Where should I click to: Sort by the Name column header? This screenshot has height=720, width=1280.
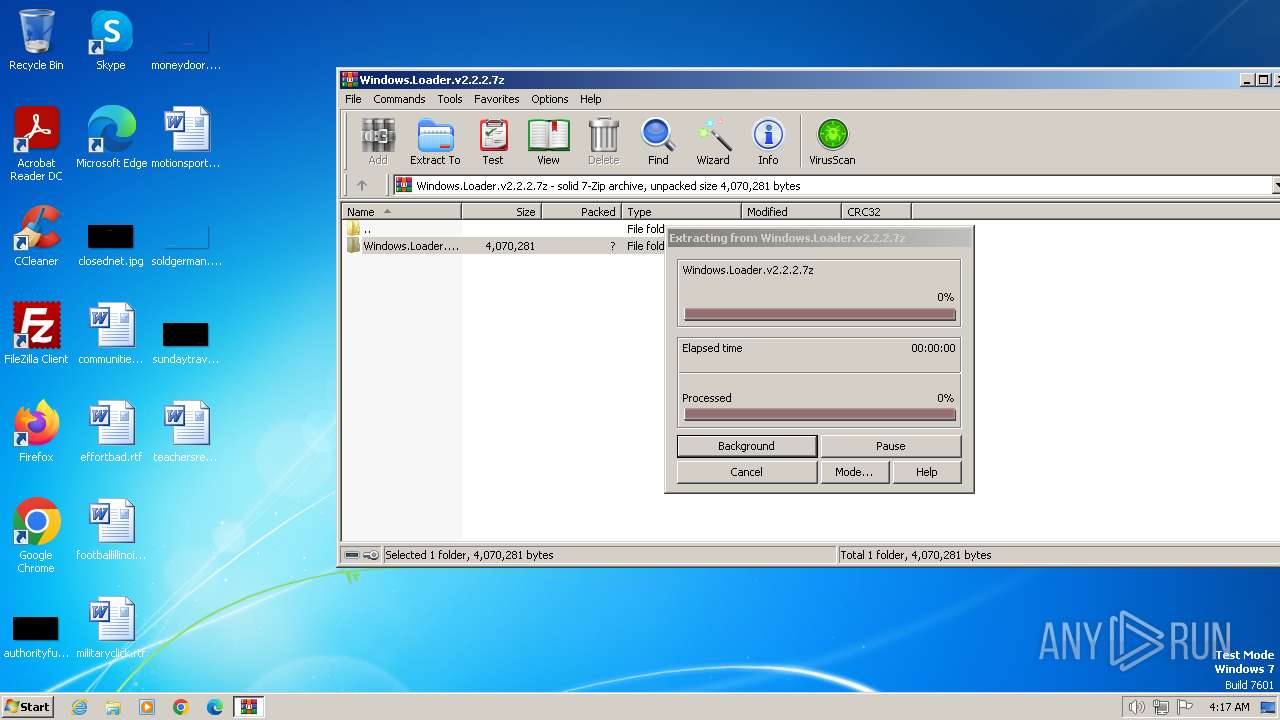pos(401,212)
